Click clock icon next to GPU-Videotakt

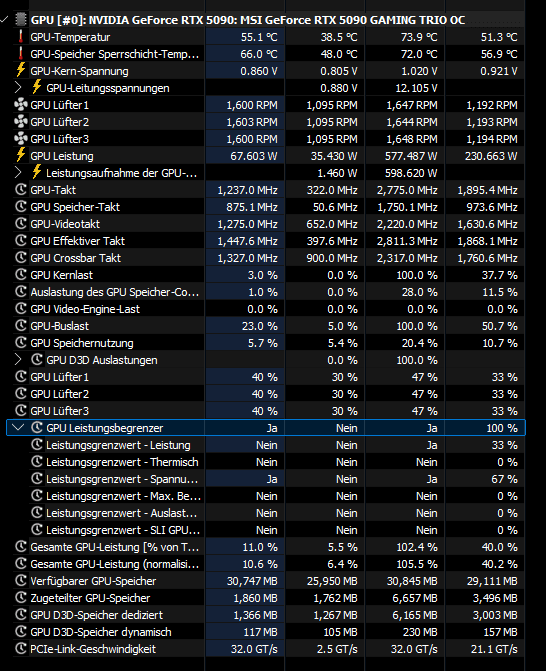click(21, 224)
